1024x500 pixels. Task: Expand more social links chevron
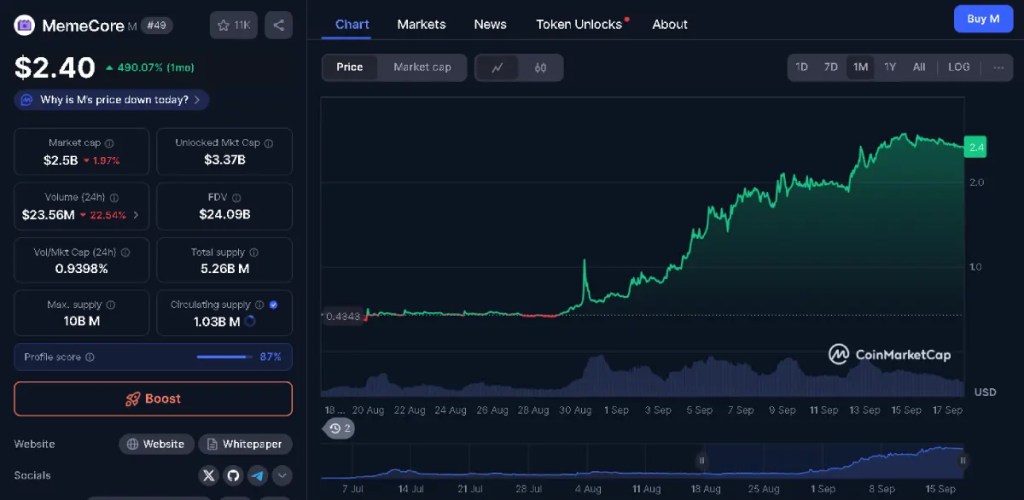point(283,475)
